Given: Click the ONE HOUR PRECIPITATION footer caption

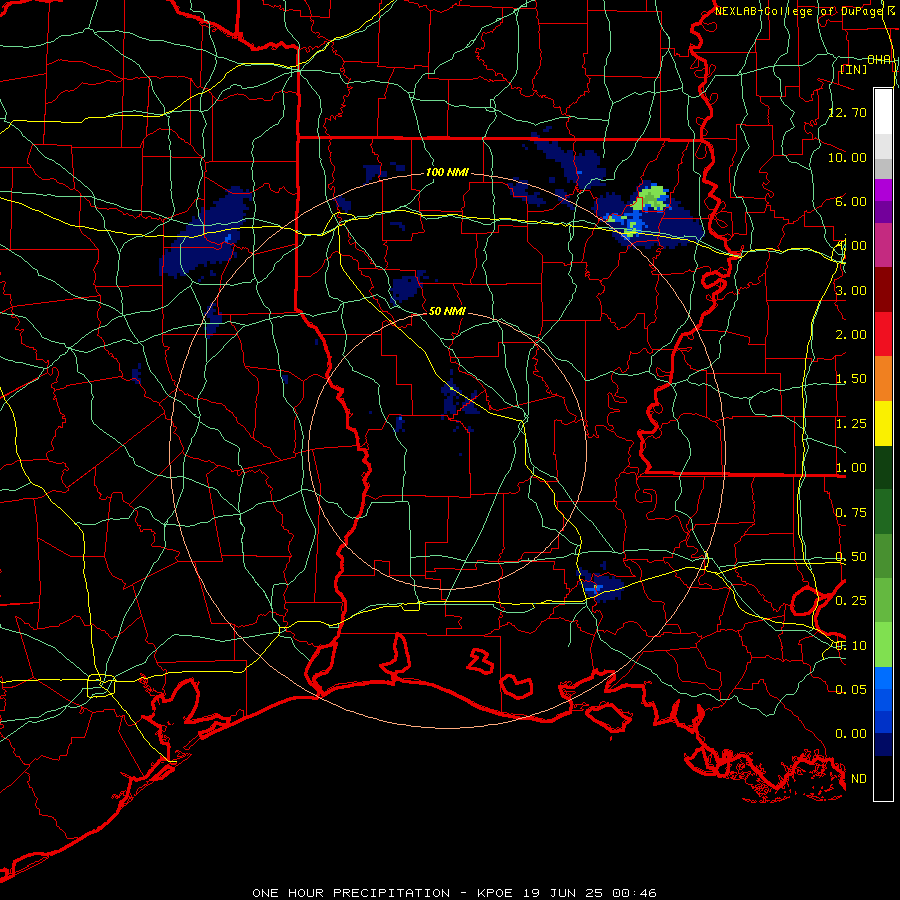Looking at the screenshot, I should (x=454, y=893).
